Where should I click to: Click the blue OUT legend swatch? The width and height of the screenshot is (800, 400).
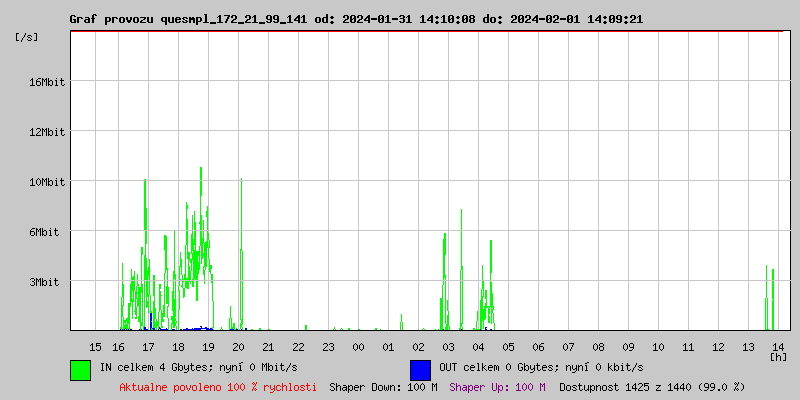click(420, 370)
